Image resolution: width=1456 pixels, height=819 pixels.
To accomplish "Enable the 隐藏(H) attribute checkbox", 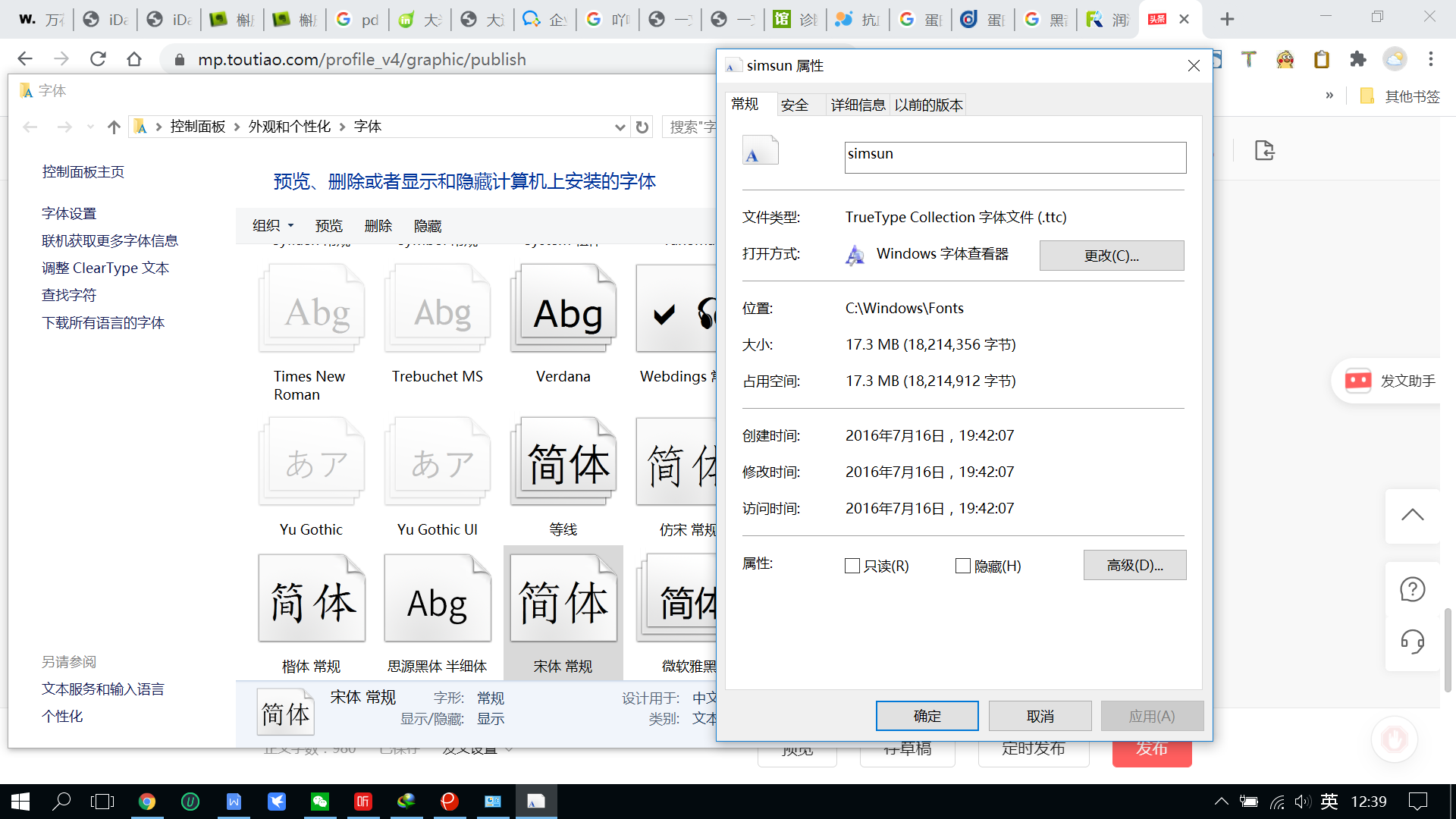I will [963, 566].
